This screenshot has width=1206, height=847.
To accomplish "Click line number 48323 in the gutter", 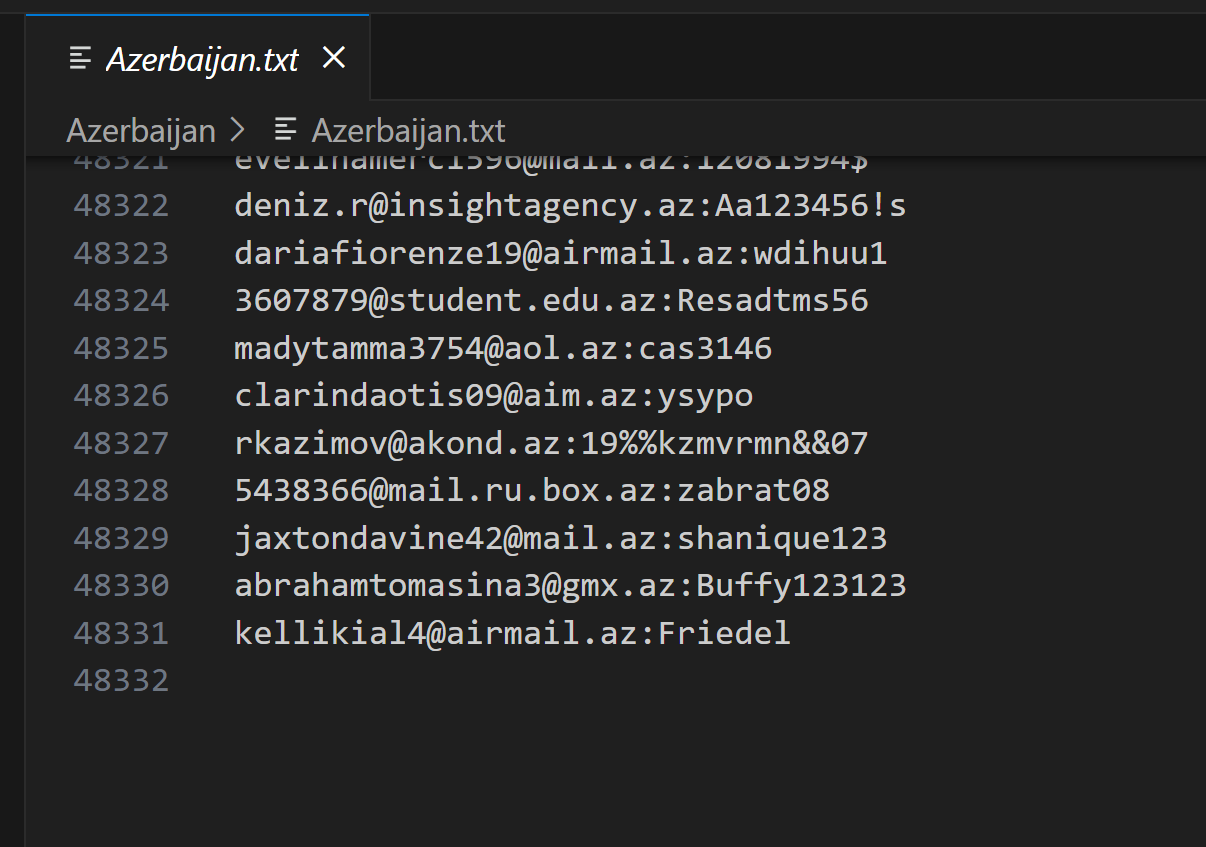I will coord(121,253).
